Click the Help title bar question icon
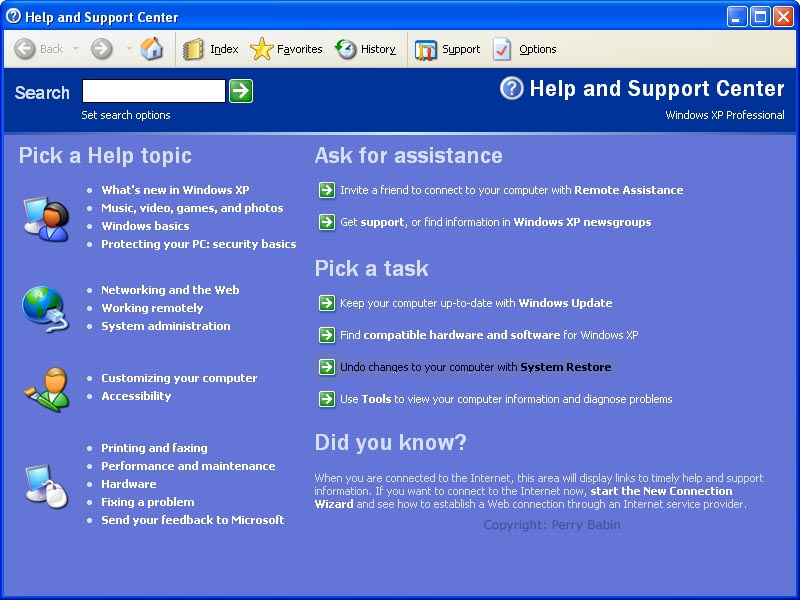This screenshot has width=800, height=600. click(13, 16)
